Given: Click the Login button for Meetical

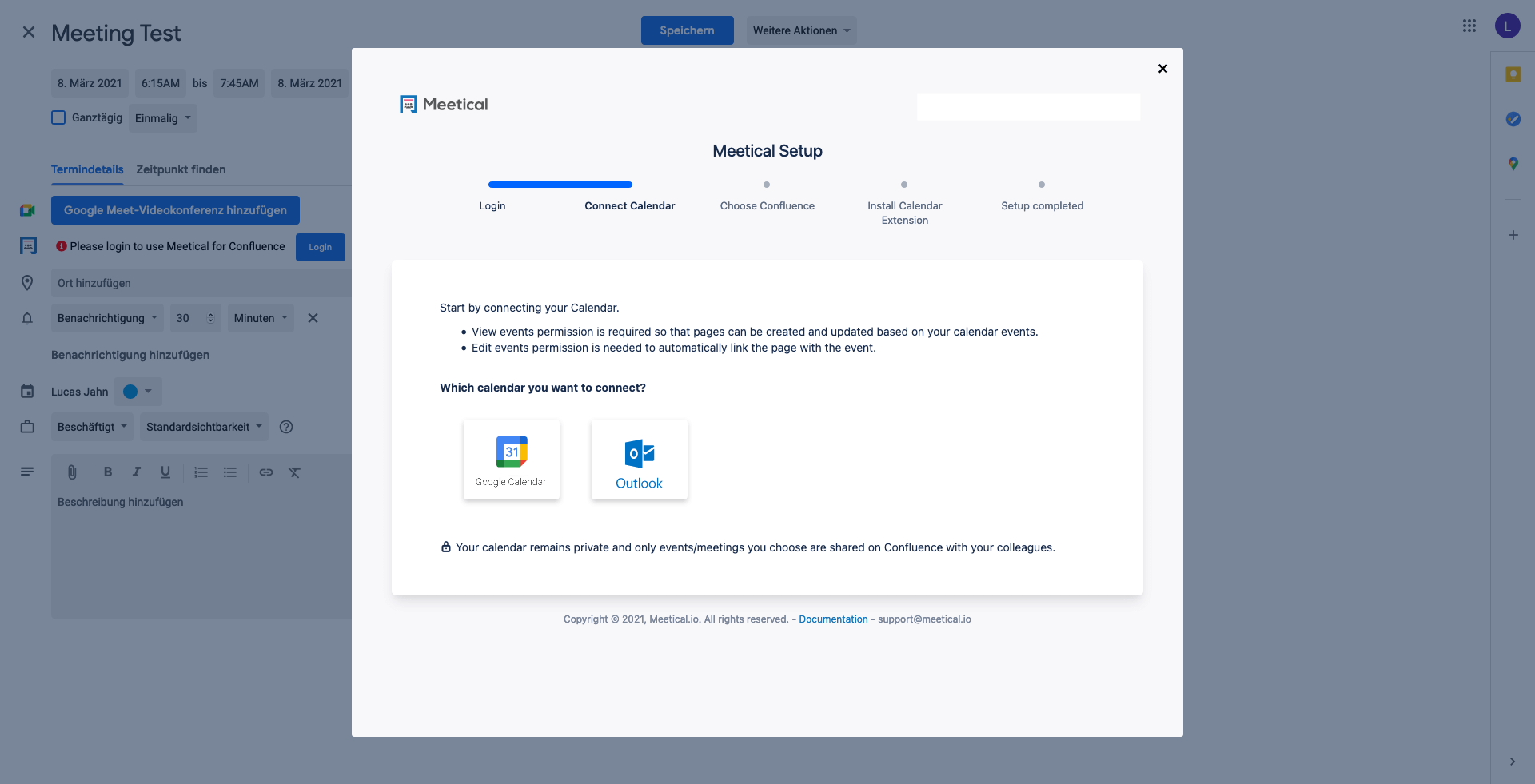Looking at the screenshot, I should point(321,247).
